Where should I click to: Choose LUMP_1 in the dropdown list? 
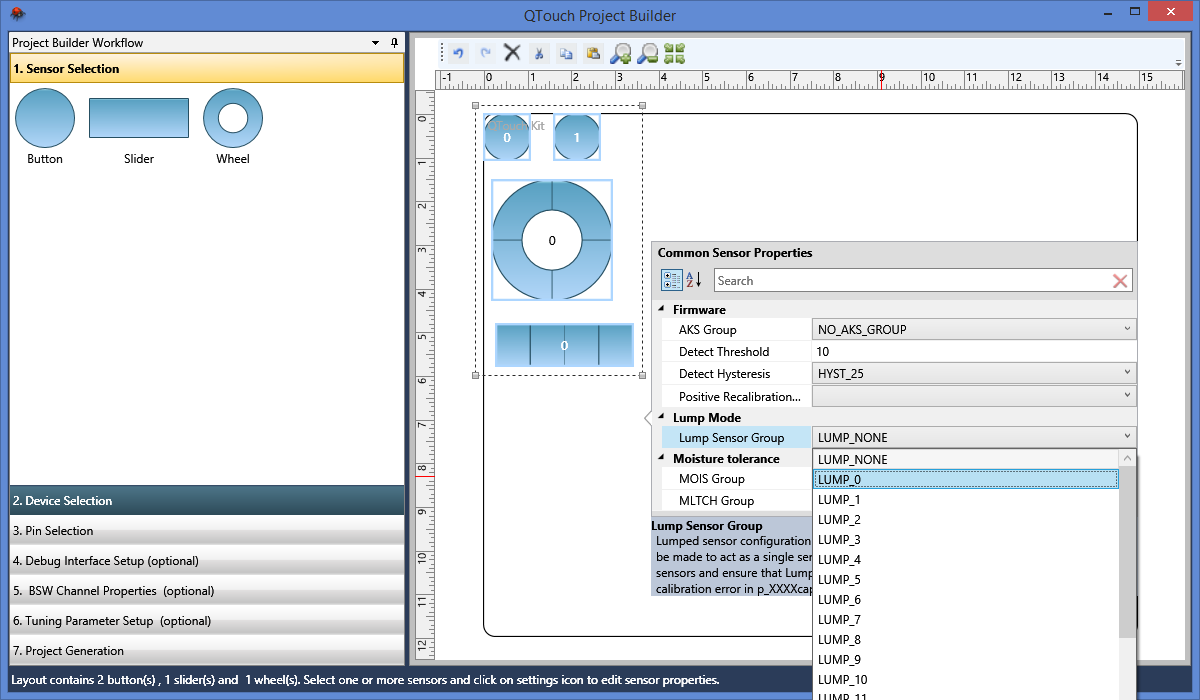(966, 499)
